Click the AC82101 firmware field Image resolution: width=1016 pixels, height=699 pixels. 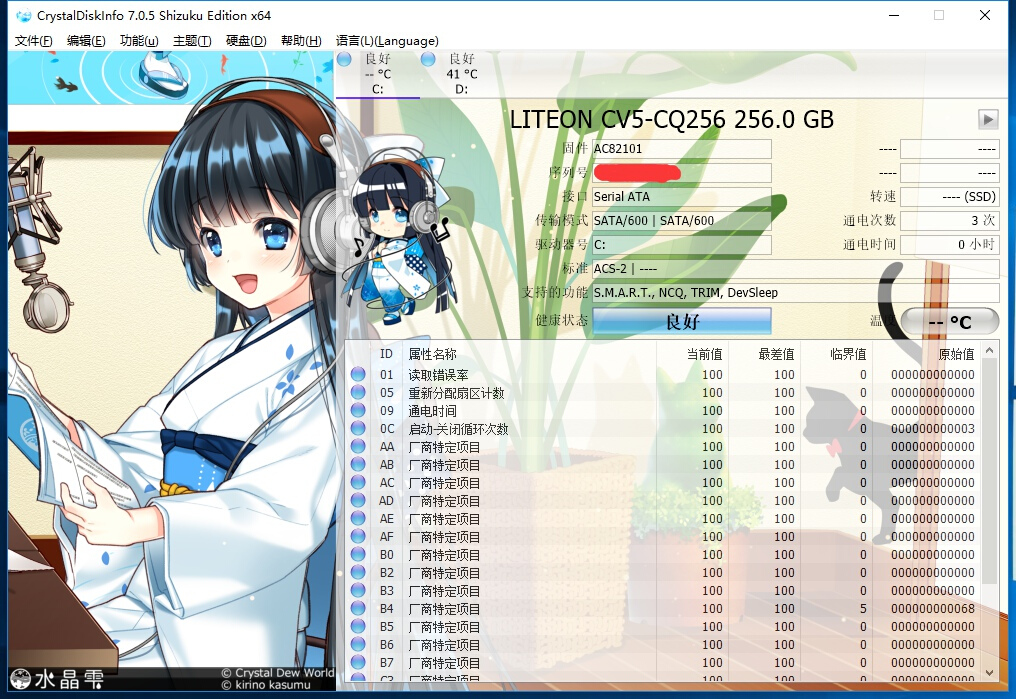681,148
